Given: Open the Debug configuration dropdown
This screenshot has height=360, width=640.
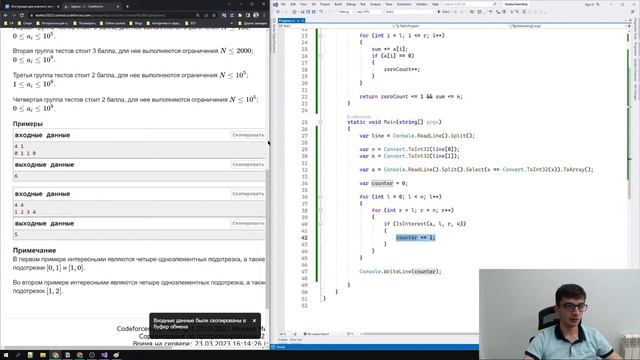Looking at the screenshot, I should tap(346, 12).
